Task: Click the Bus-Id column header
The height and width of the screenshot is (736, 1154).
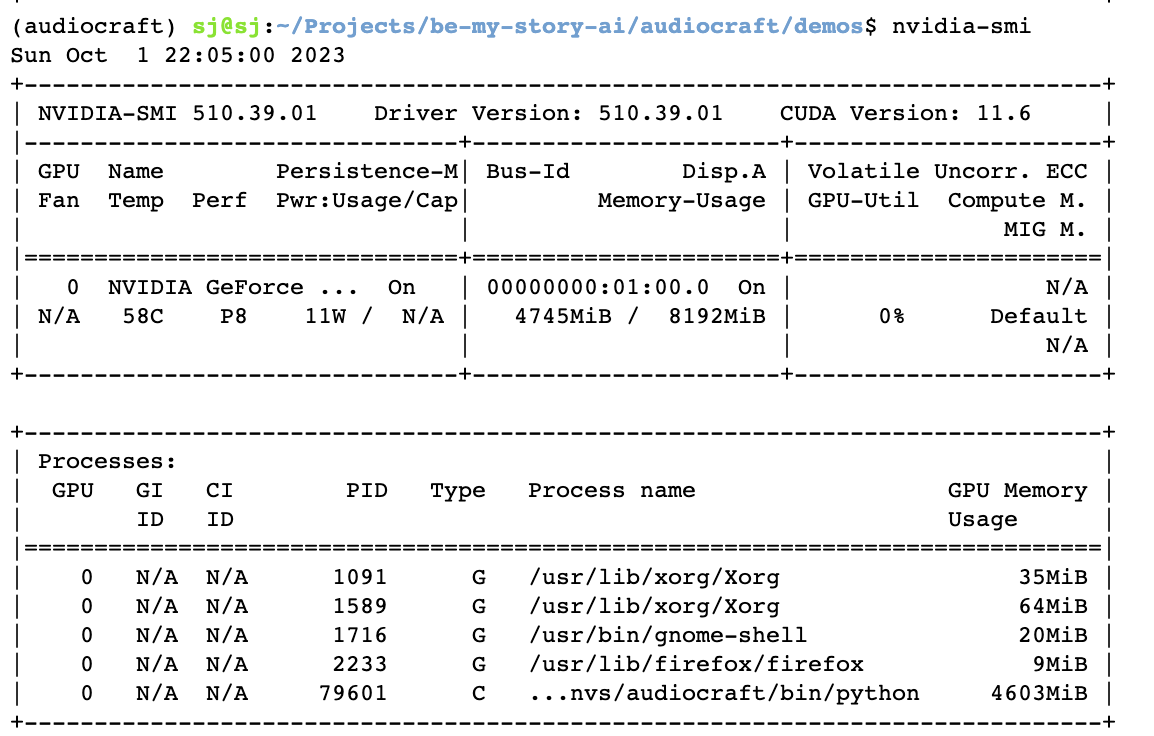Action: (528, 172)
